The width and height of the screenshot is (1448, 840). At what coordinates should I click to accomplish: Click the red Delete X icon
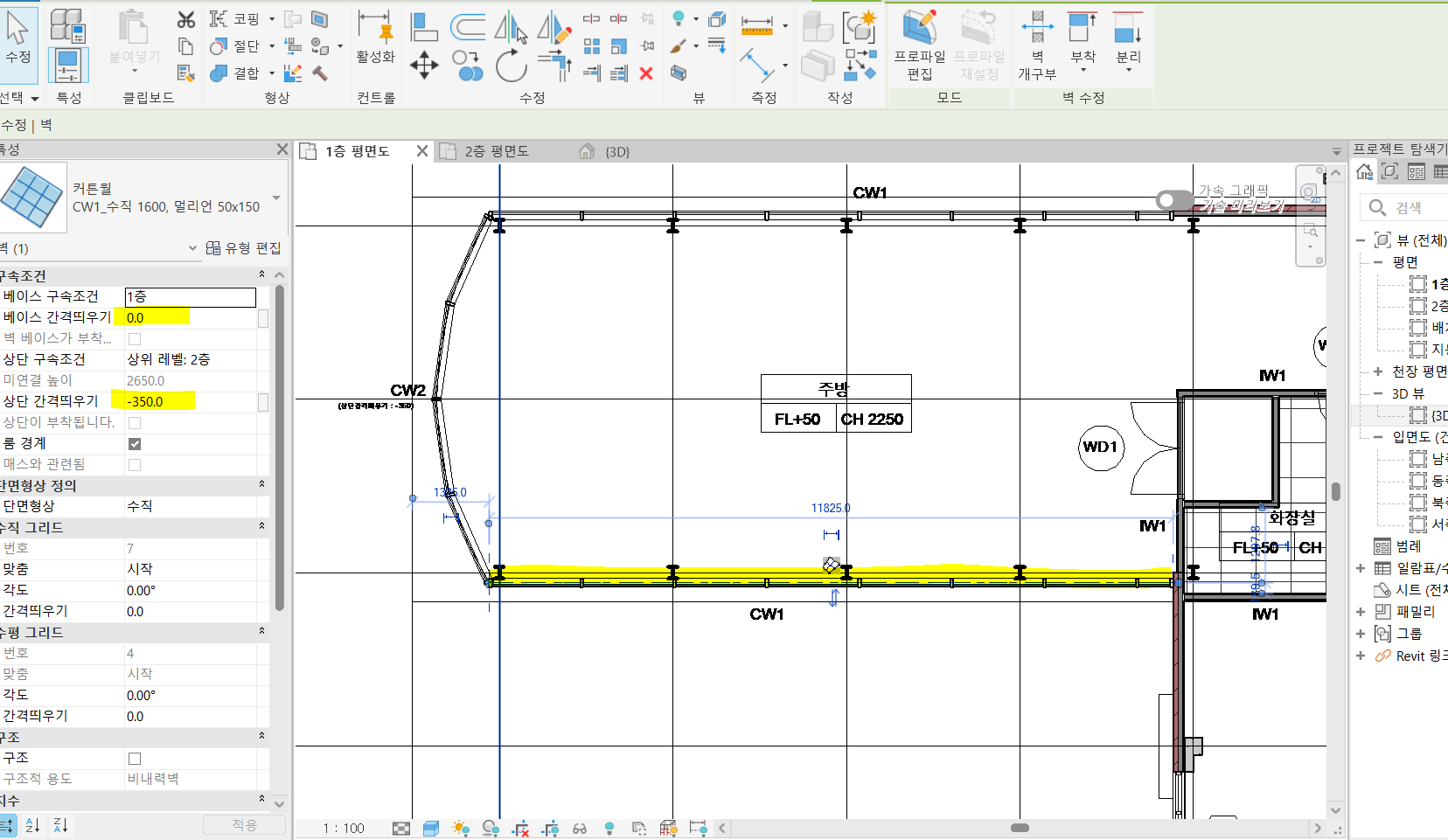pyautogui.click(x=646, y=73)
